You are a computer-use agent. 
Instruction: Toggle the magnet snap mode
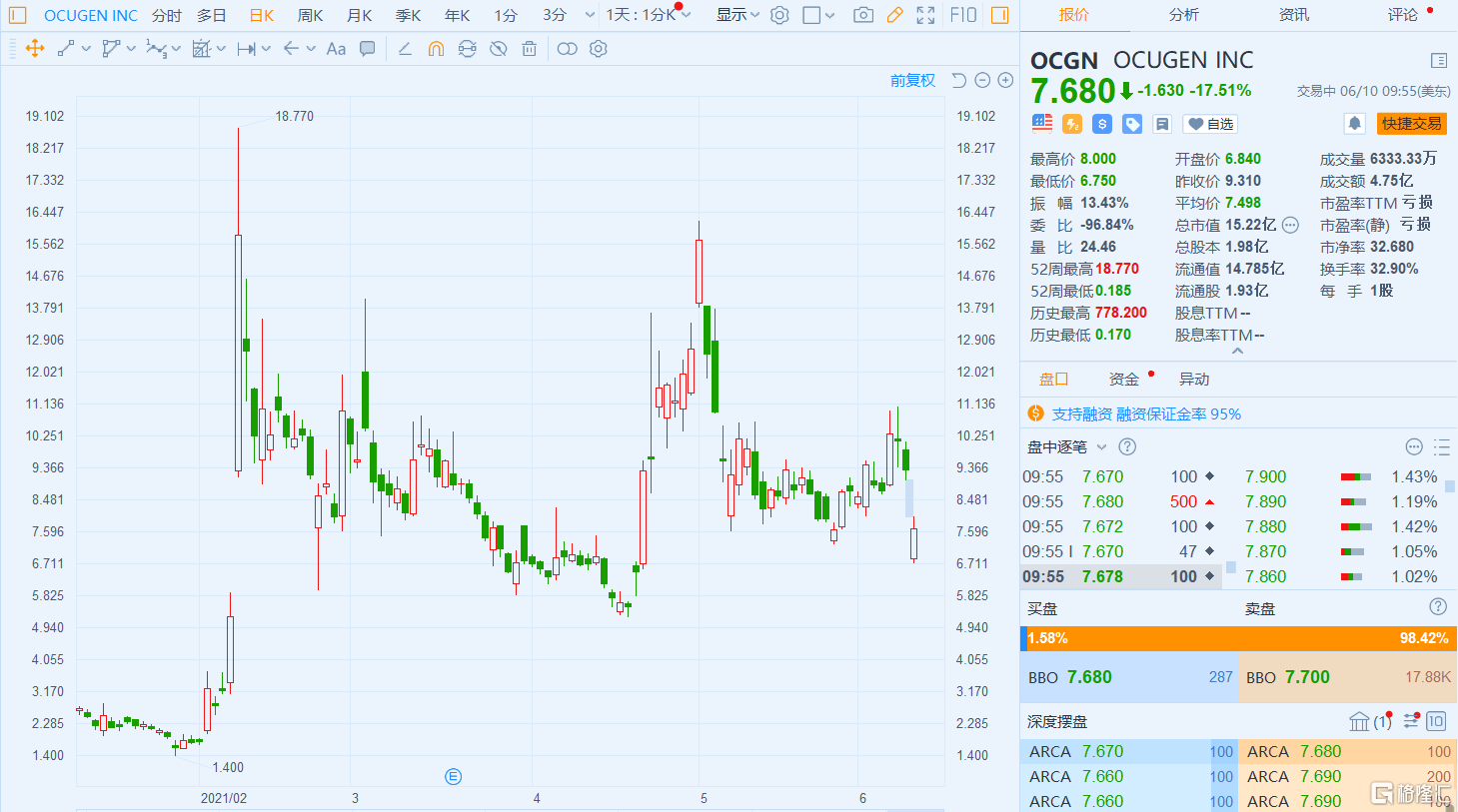pos(436,49)
